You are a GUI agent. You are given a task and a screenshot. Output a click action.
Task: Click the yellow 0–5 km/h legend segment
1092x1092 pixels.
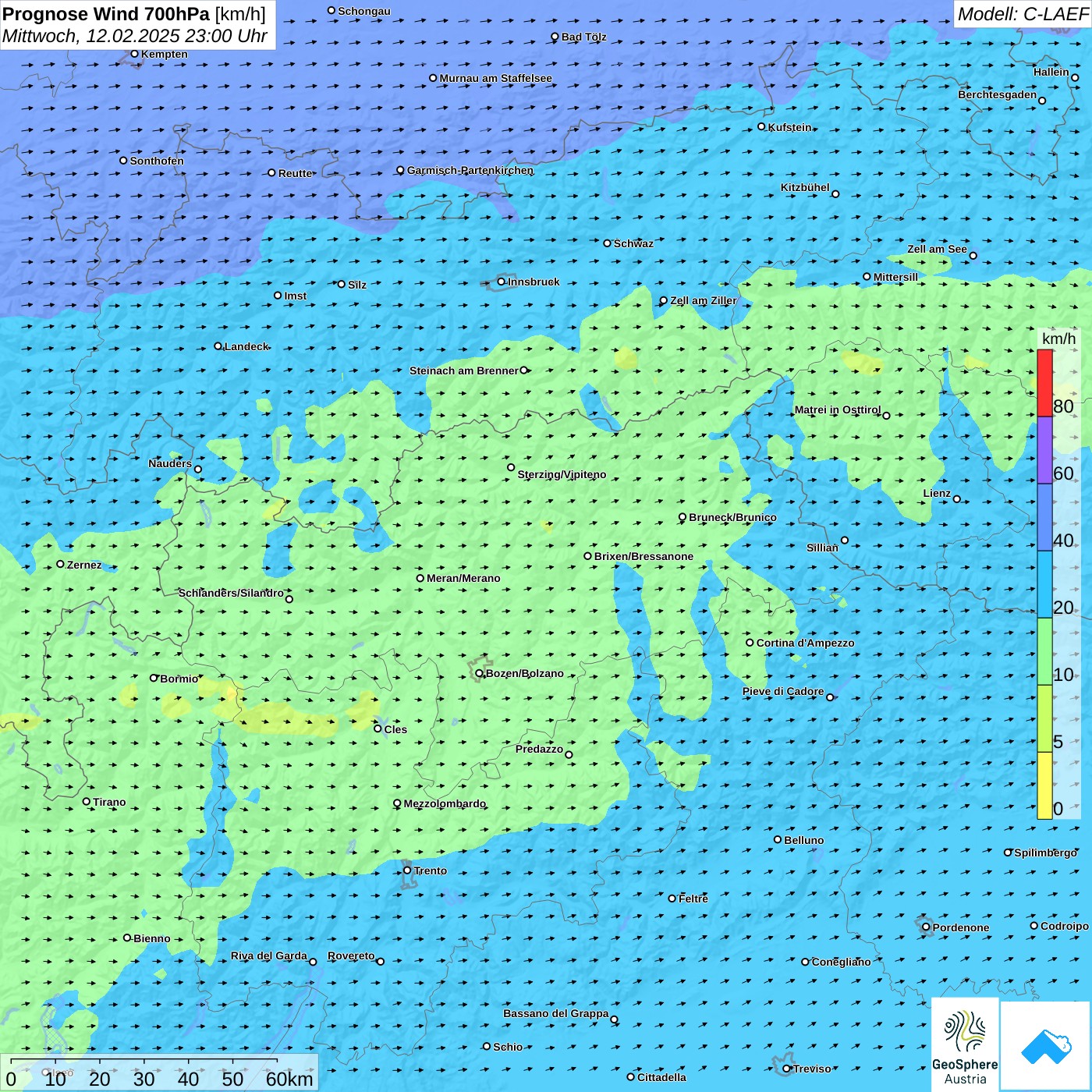click(1044, 785)
